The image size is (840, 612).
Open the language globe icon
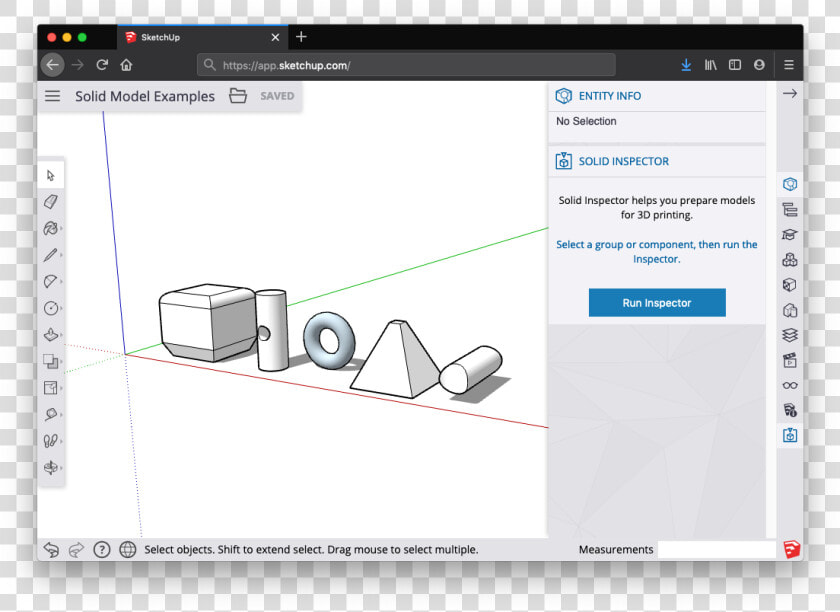[128, 549]
